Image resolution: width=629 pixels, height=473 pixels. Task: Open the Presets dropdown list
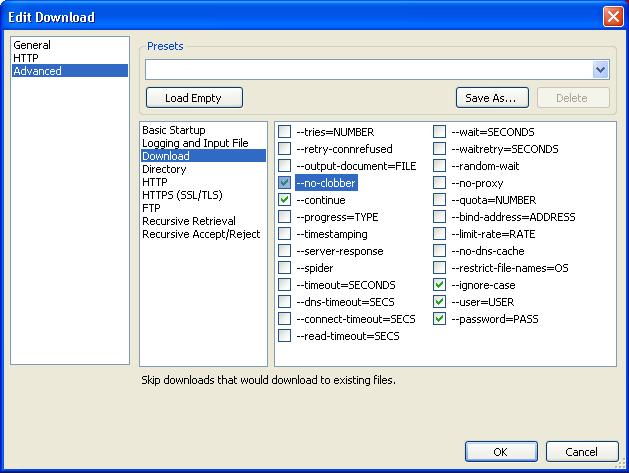point(600,70)
